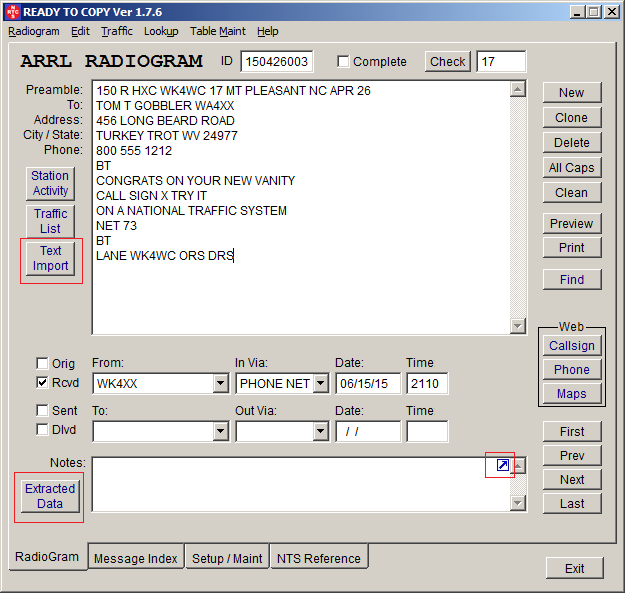Click the Exit button
The width and height of the screenshot is (625, 593).
[574, 568]
